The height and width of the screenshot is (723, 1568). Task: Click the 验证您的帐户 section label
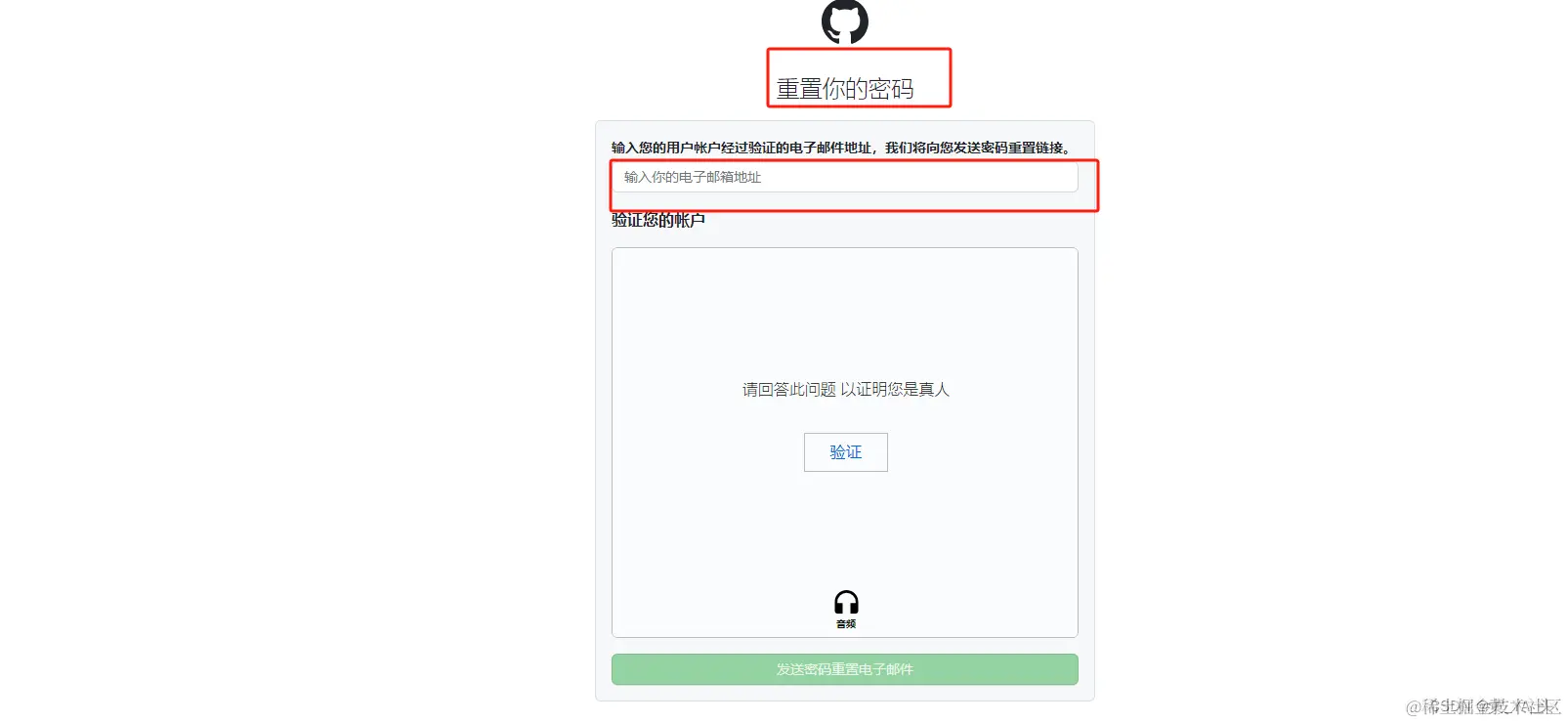click(658, 221)
